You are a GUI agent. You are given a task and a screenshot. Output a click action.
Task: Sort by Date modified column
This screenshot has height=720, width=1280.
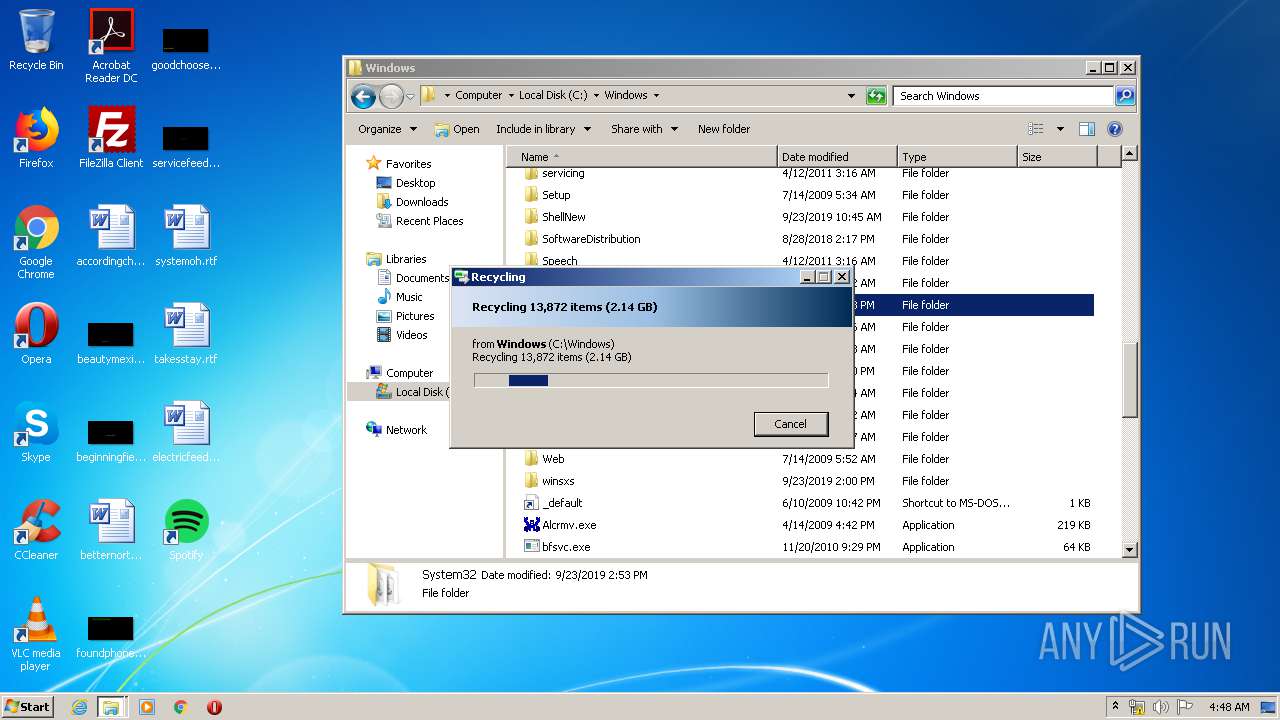837,157
